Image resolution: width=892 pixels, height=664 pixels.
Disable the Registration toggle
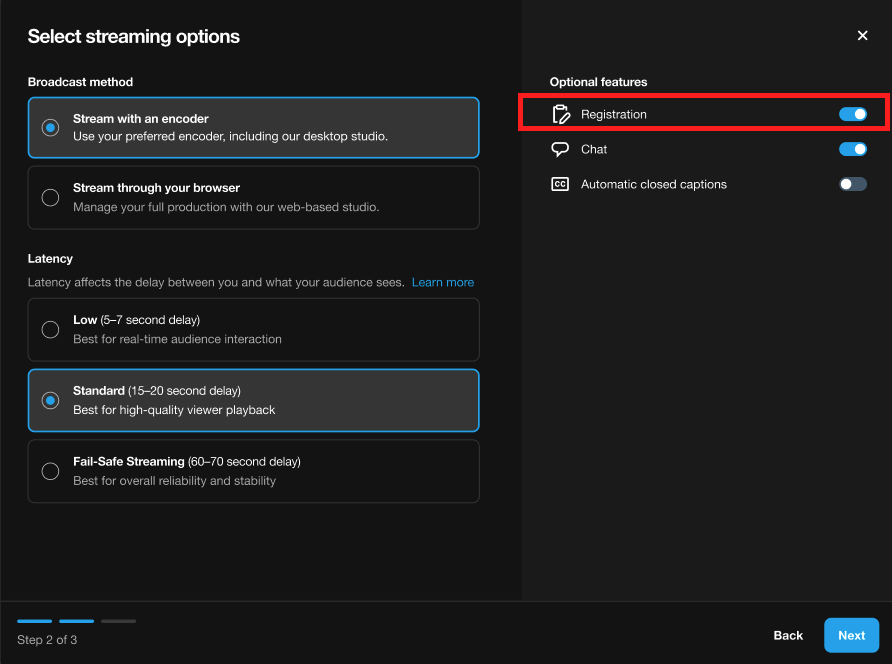coord(852,115)
